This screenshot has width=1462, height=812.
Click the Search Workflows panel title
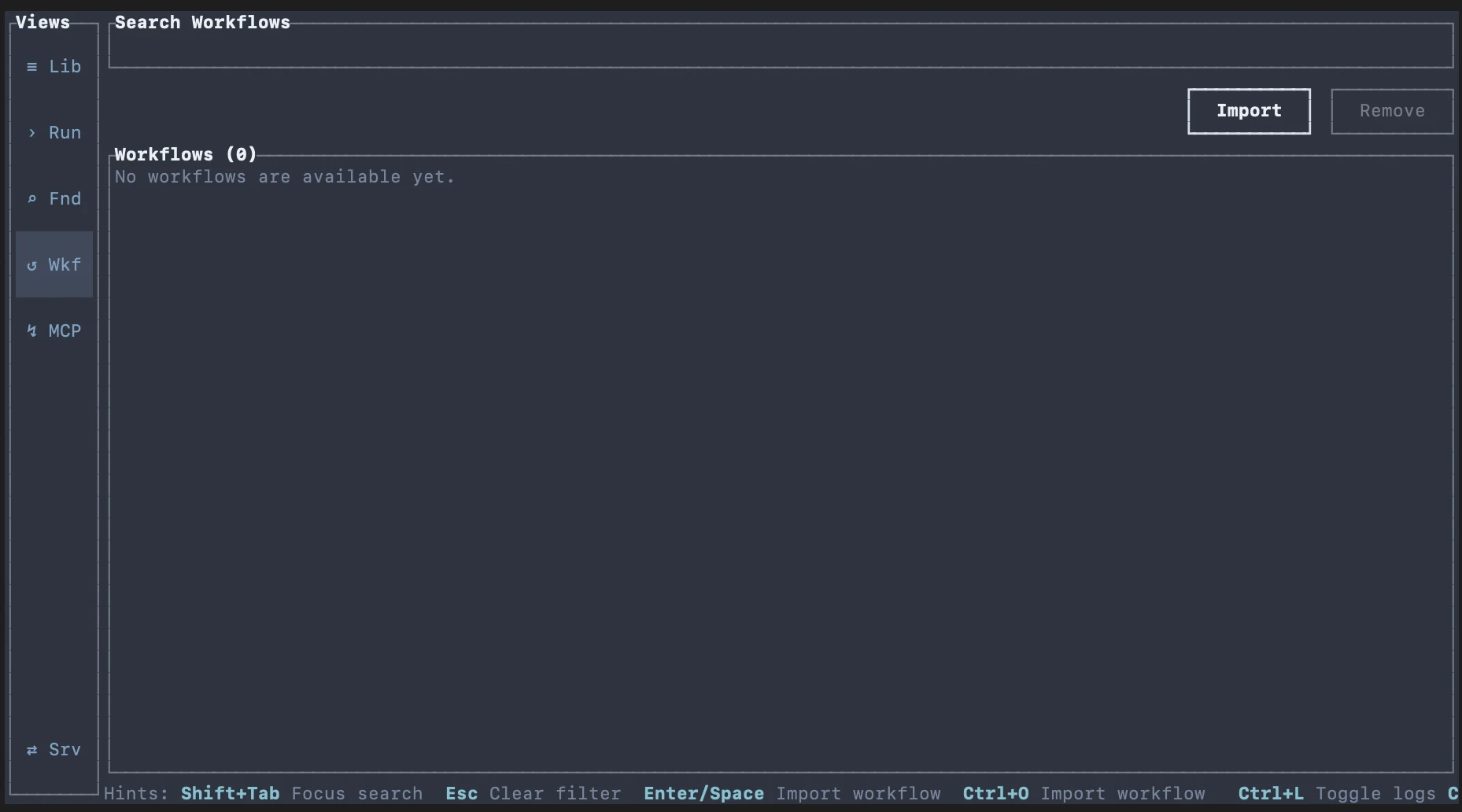tap(202, 22)
